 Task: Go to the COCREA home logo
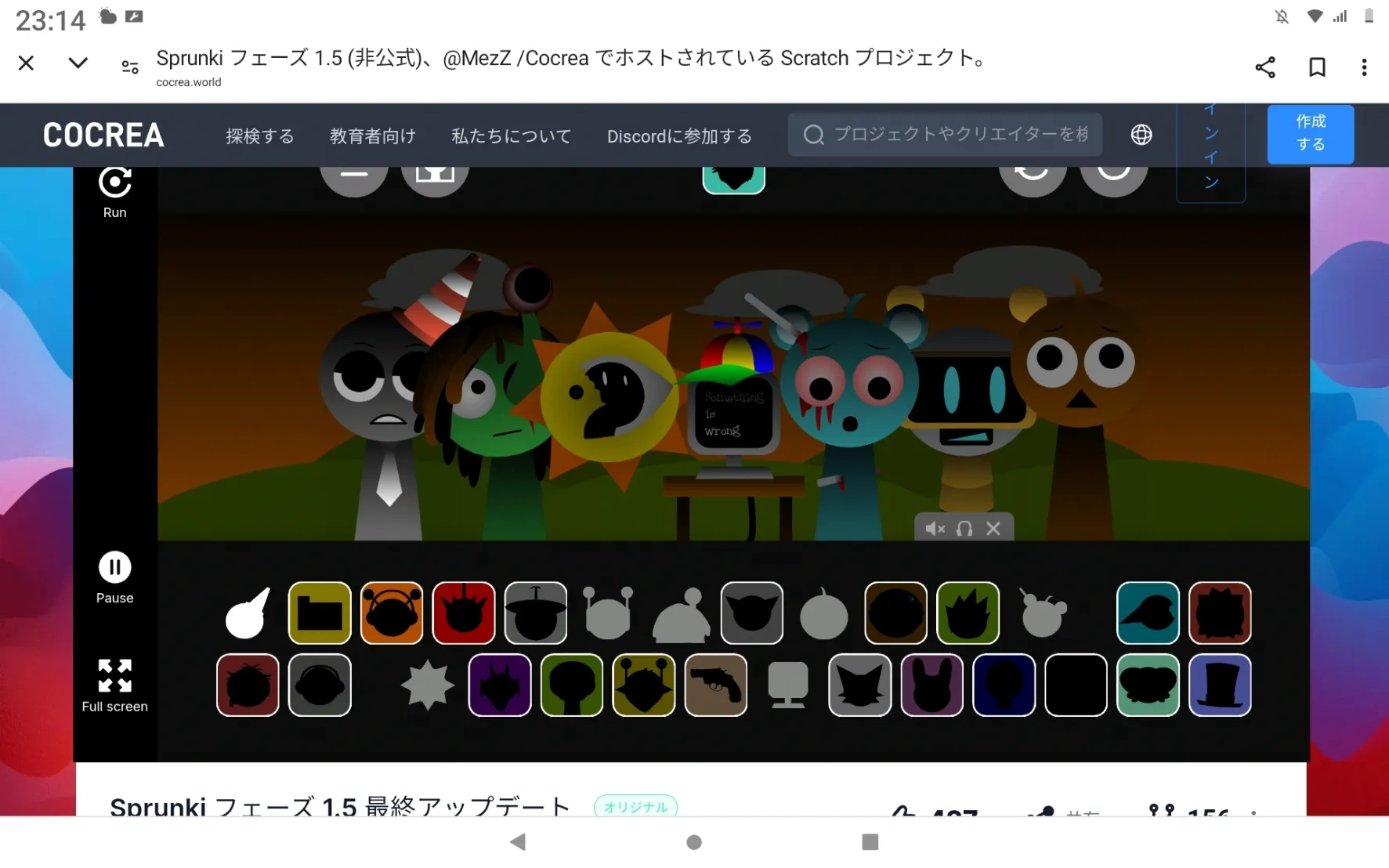click(103, 135)
